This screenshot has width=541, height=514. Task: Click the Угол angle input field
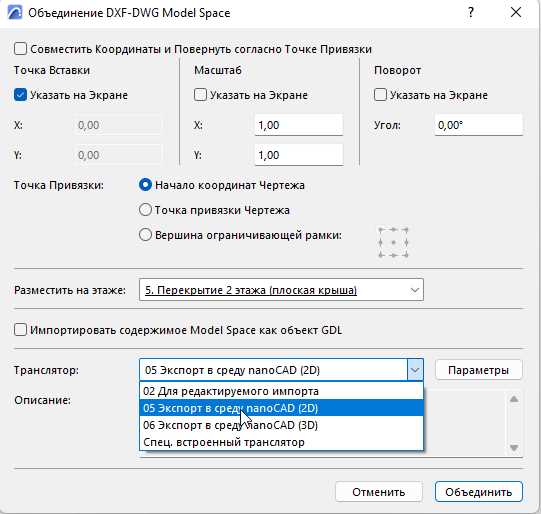479,125
